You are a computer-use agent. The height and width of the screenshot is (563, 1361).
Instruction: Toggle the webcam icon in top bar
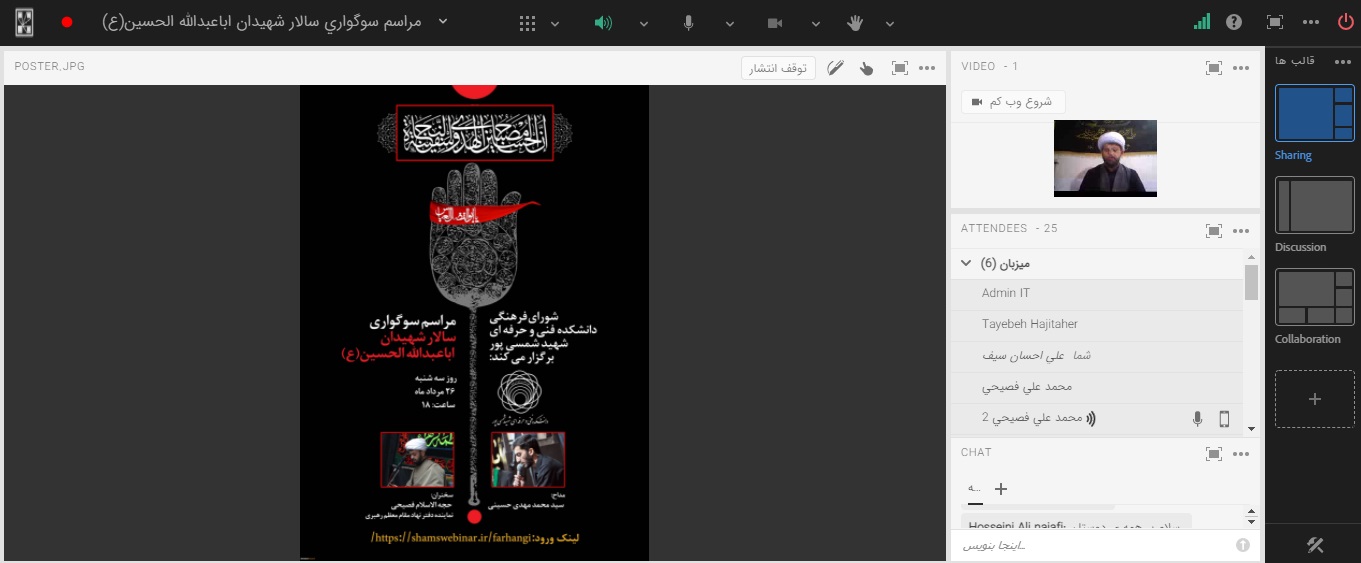(774, 23)
